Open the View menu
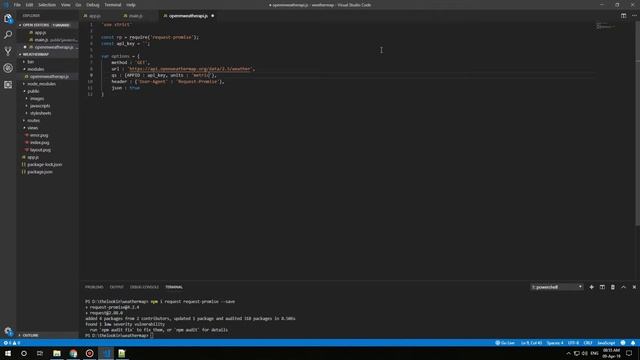The image size is (640, 360). [66, 5]
